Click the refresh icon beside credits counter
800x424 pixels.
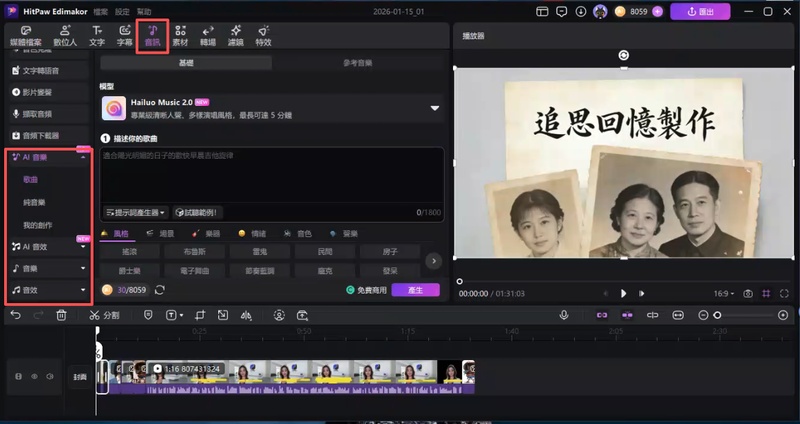point(160,290)
